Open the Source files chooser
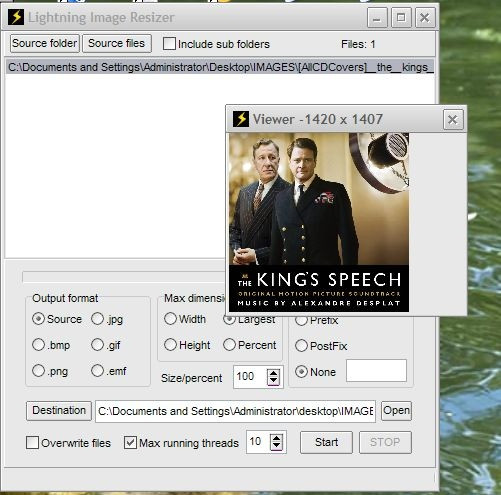Image resolution: width=501 pixels, height=495 pixels. click(x=117, y=43)
